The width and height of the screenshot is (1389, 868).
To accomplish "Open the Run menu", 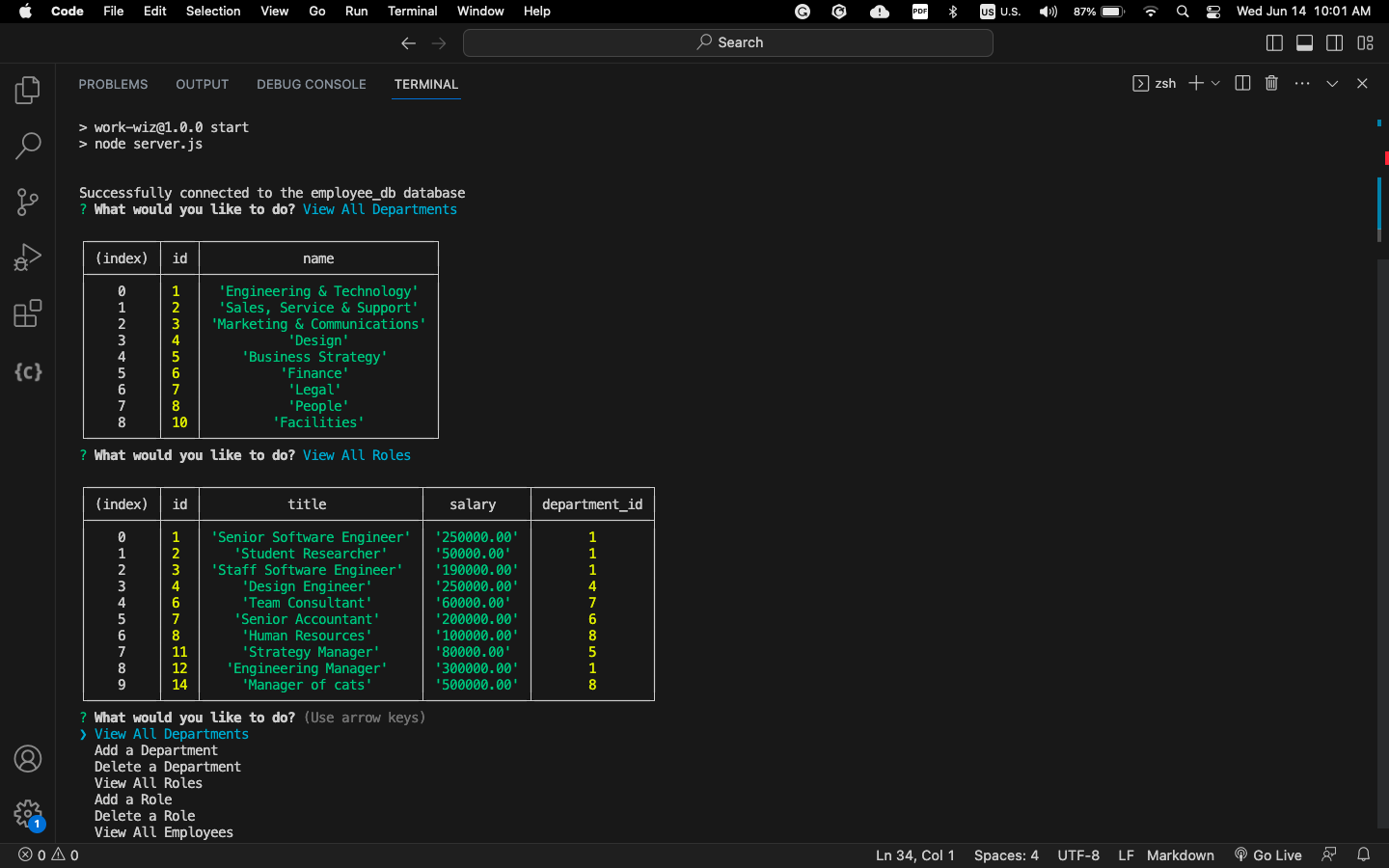I will tap(357, 12).
